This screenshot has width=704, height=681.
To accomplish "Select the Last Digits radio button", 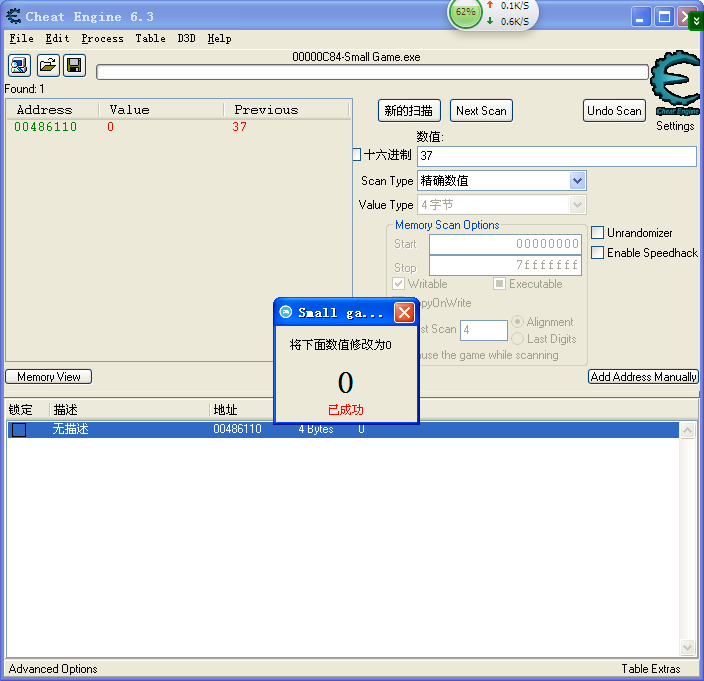I will [517, 338].
